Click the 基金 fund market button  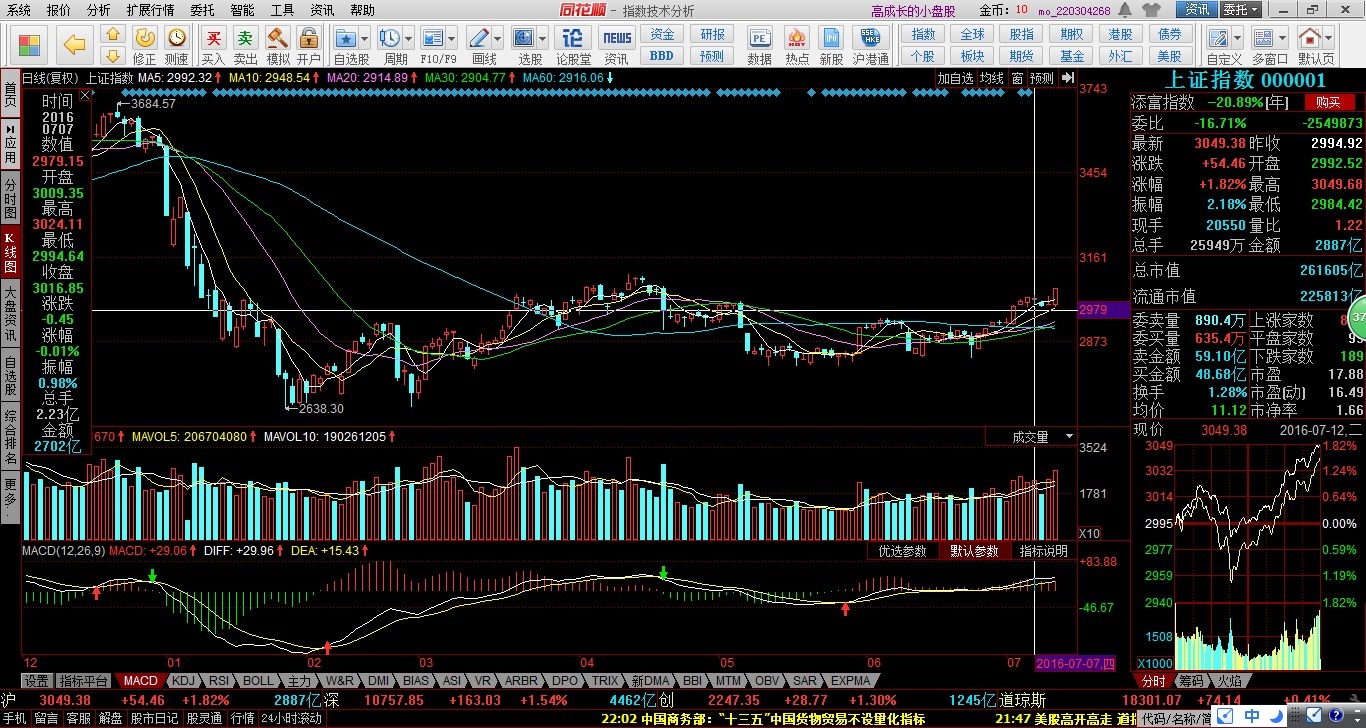(x=1072, y=56)
